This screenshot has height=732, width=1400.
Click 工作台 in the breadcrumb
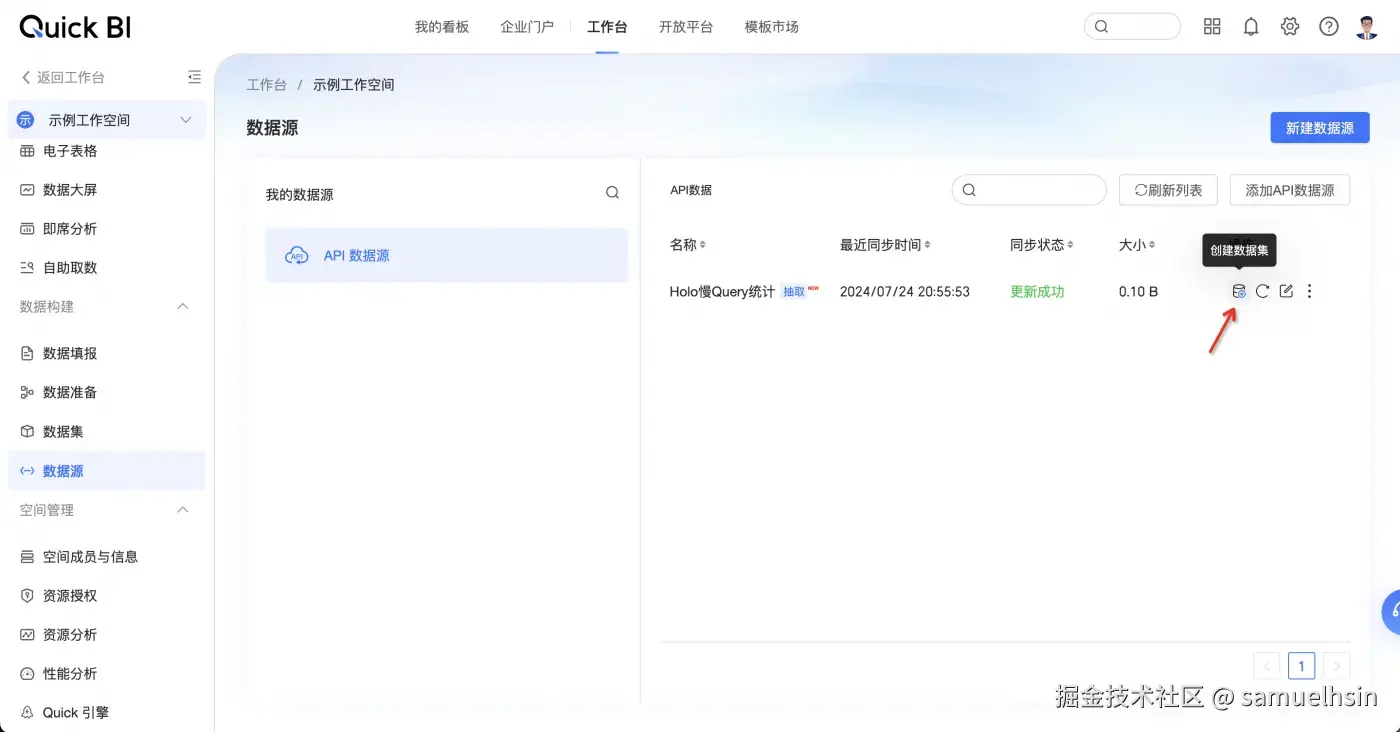click(x=267, y=85)
